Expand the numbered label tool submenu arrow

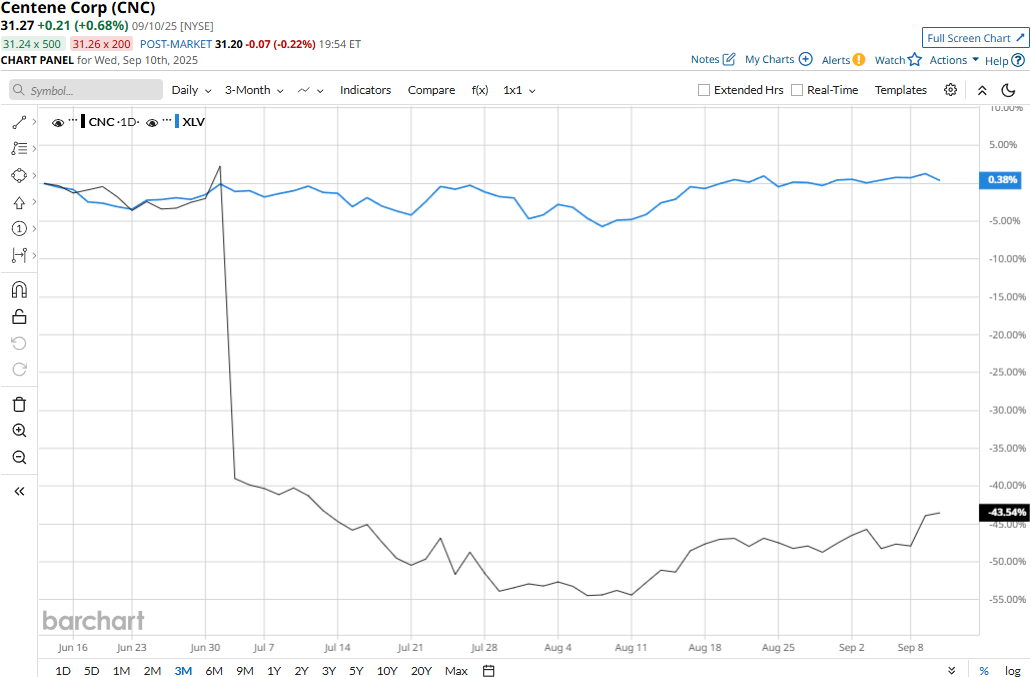coord(34,228)
